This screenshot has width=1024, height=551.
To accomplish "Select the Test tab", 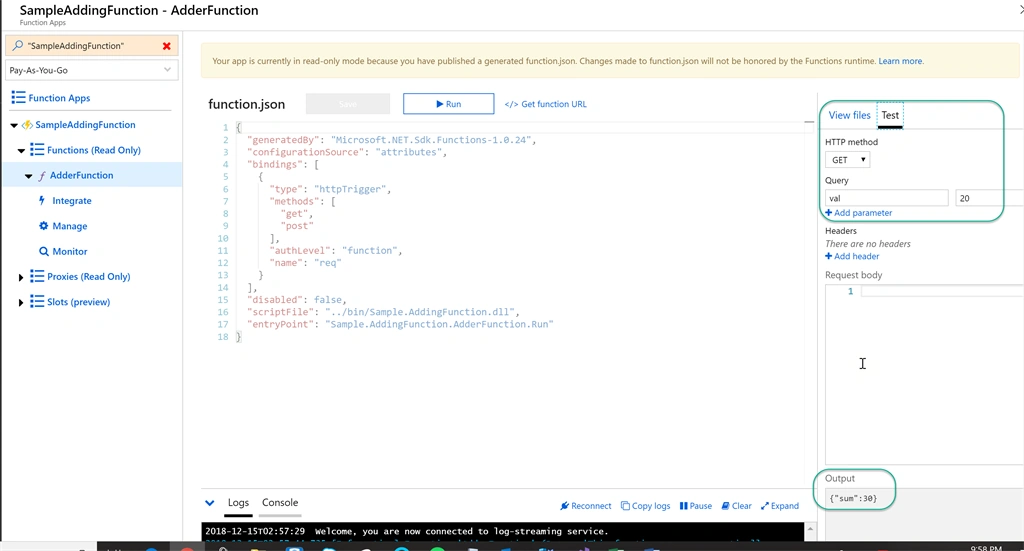I will pos(890,116).
